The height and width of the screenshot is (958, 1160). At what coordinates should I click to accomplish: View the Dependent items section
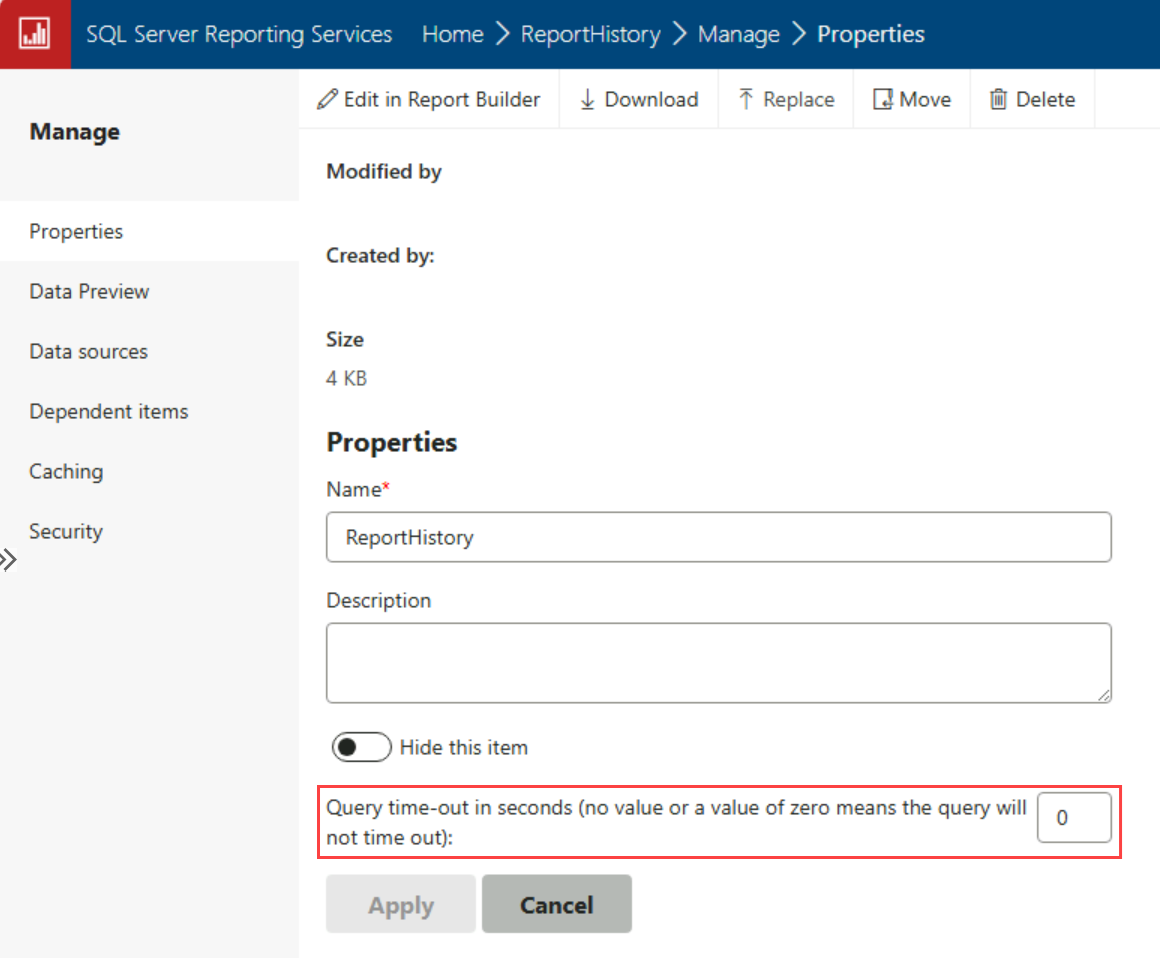[108, 411]
